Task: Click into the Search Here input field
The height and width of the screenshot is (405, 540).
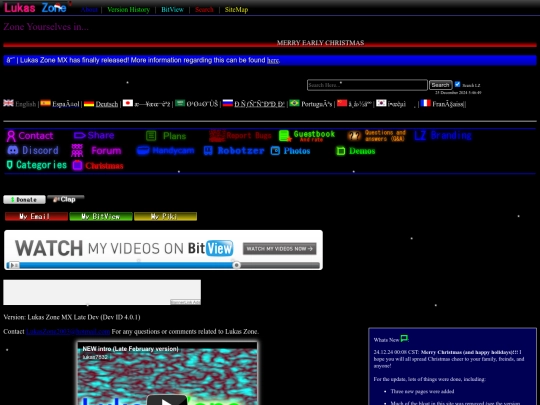Action: coord(367,85)
